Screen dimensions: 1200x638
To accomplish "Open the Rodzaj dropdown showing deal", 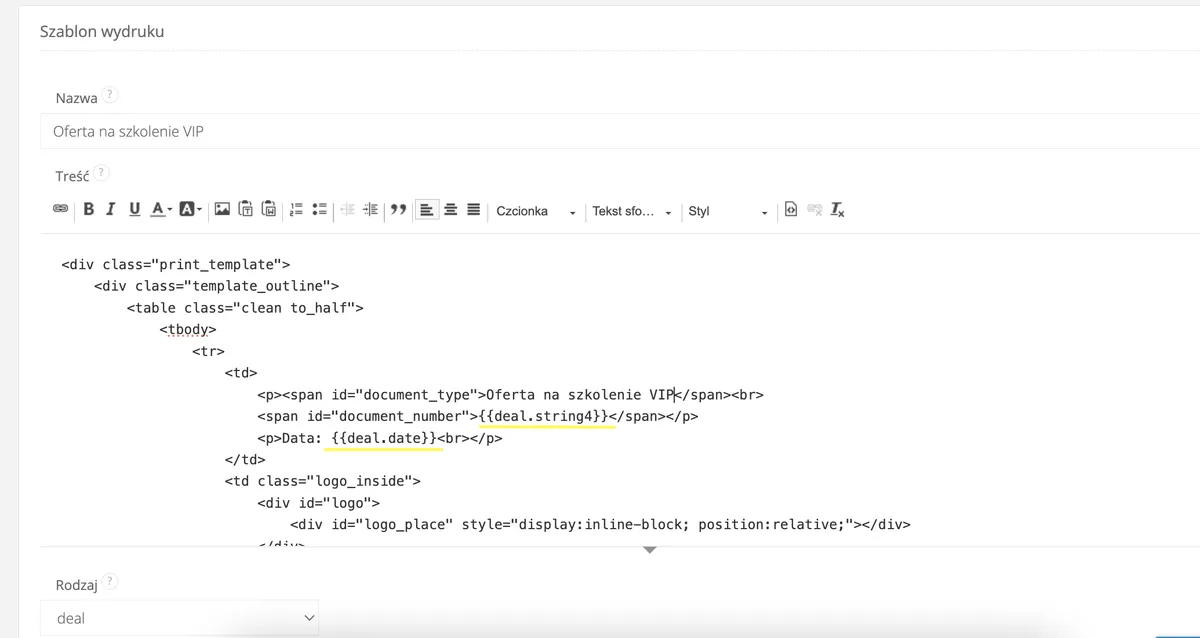I will point(179,618).
